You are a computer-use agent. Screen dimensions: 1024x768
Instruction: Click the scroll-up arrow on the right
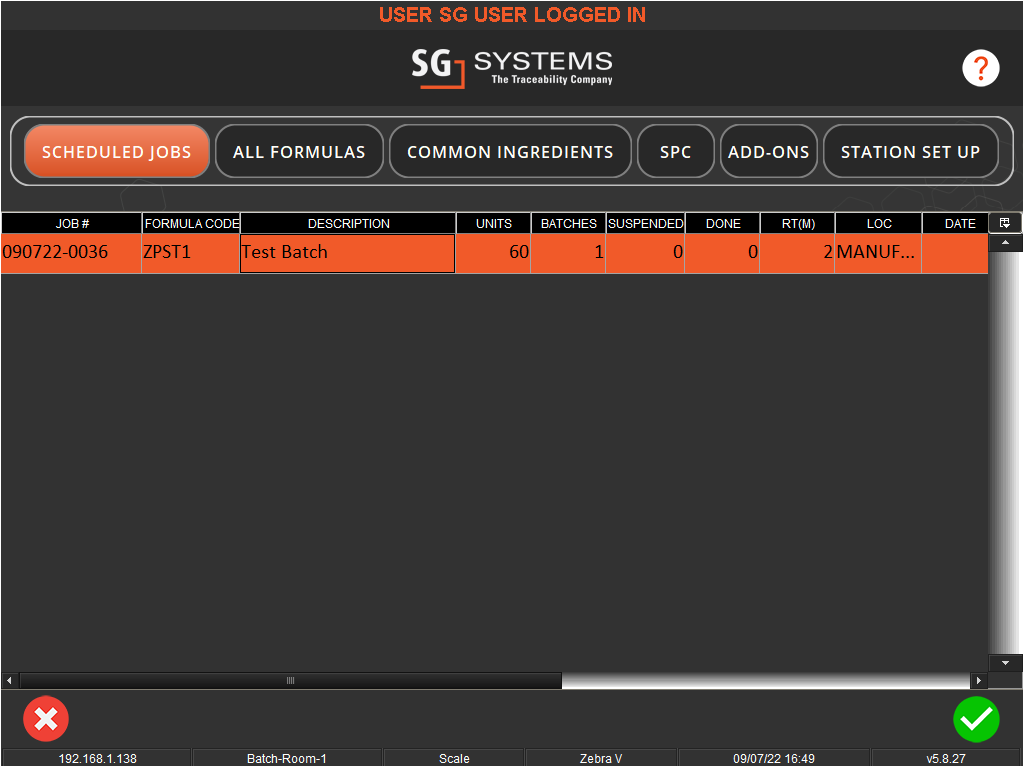[x=1005, y=241]
